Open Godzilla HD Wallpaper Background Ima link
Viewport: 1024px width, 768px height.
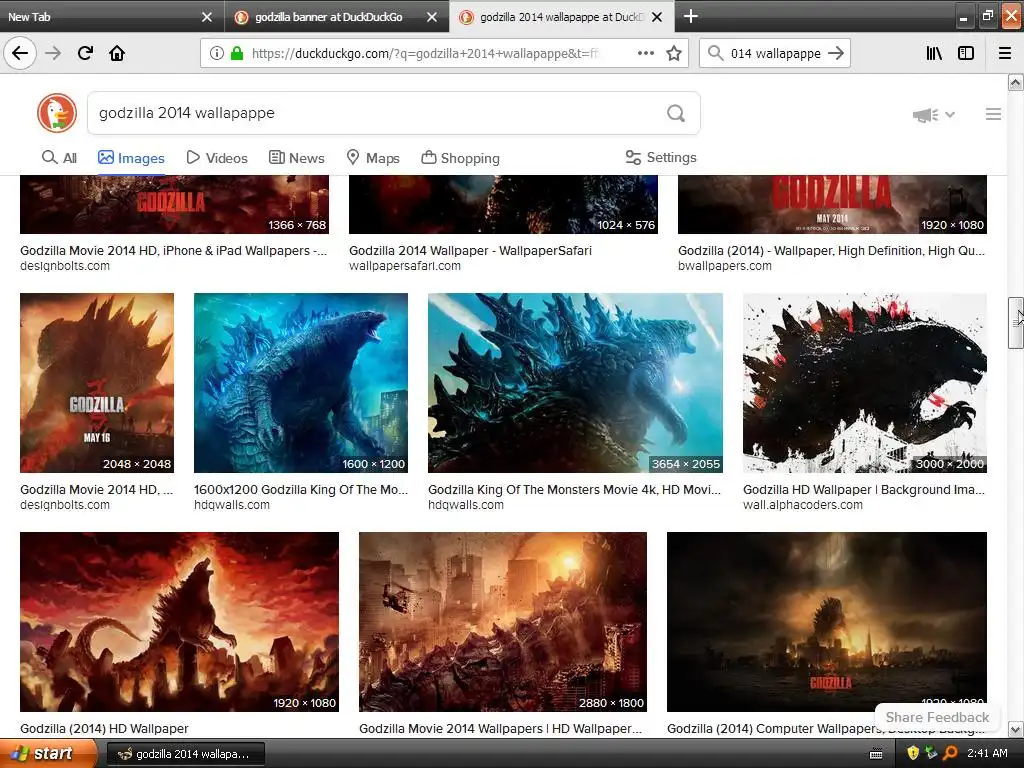(864, 490)
